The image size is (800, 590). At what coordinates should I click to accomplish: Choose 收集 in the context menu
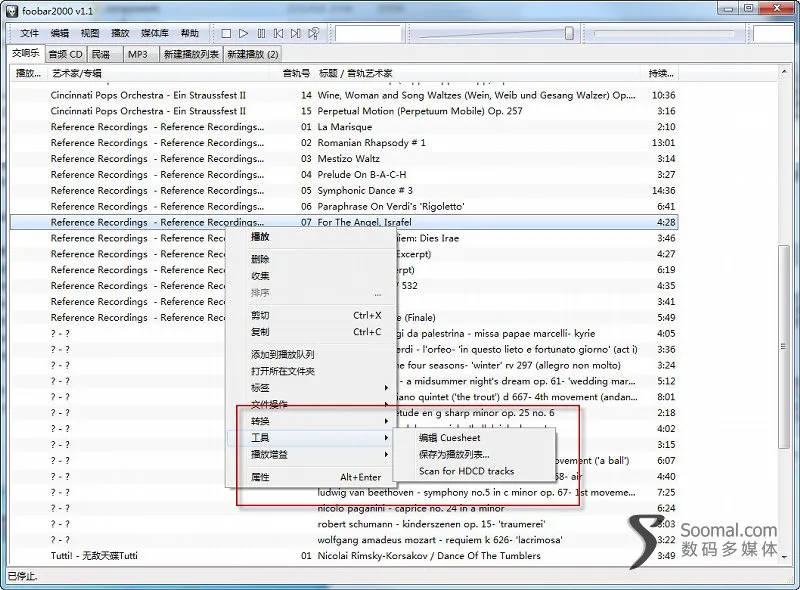[311, 276]
